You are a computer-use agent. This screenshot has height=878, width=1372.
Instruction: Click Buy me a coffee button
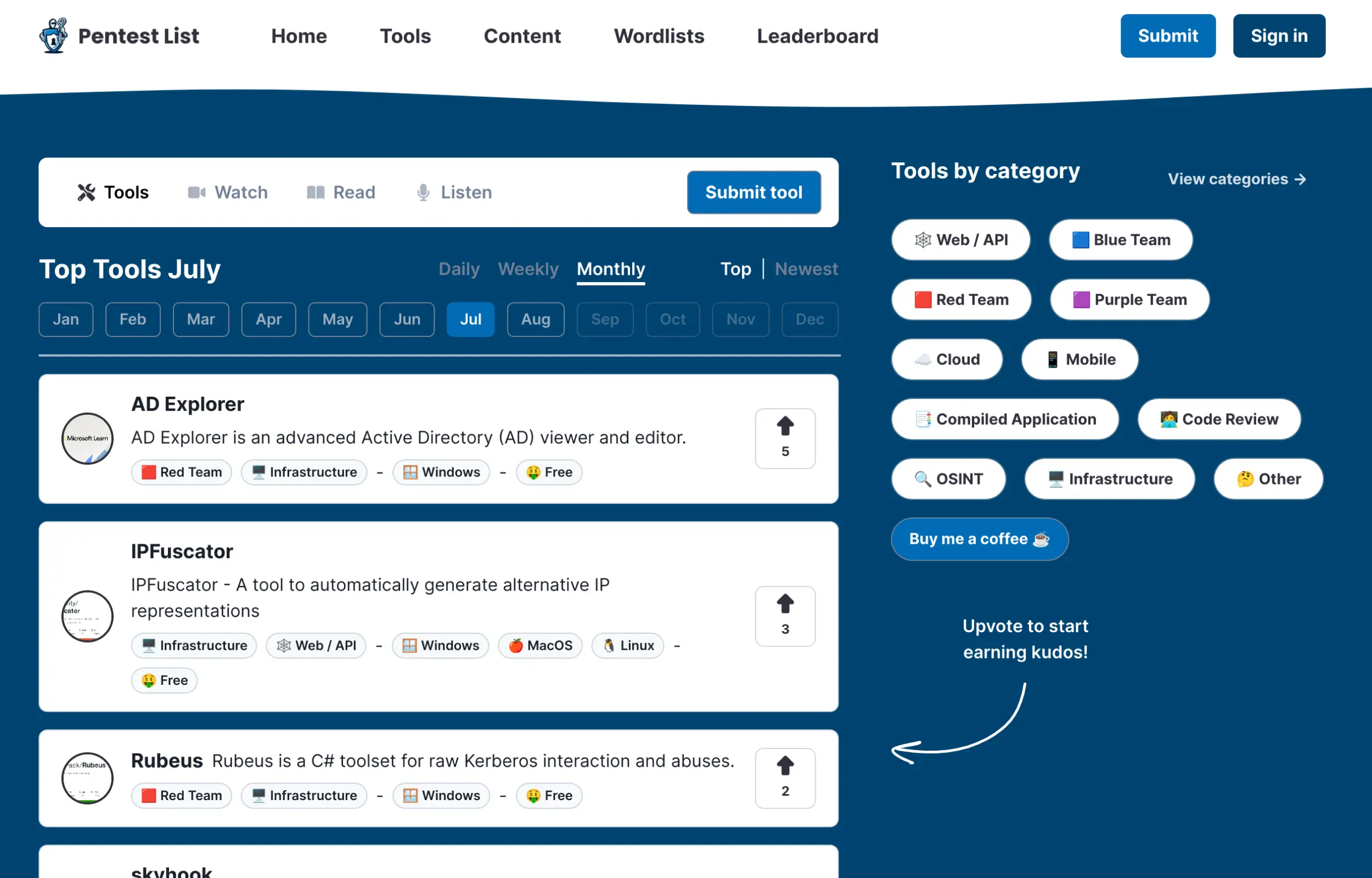click(x=979, y=539)
